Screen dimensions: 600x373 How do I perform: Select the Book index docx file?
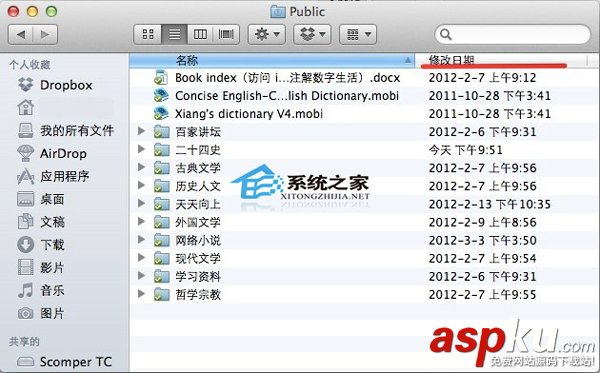tap(287, 78)
